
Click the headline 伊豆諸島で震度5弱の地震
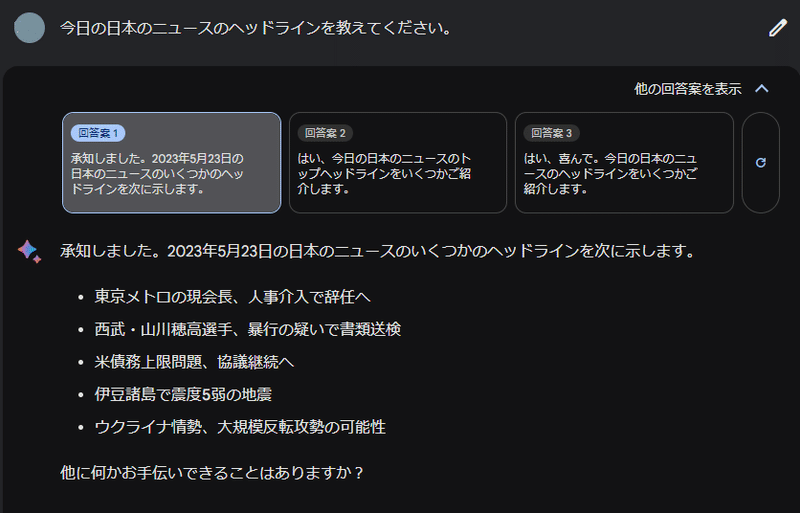click(183, 395)
